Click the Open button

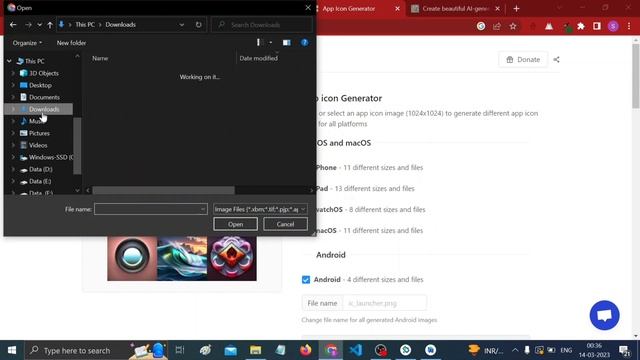tap(235, 224)
